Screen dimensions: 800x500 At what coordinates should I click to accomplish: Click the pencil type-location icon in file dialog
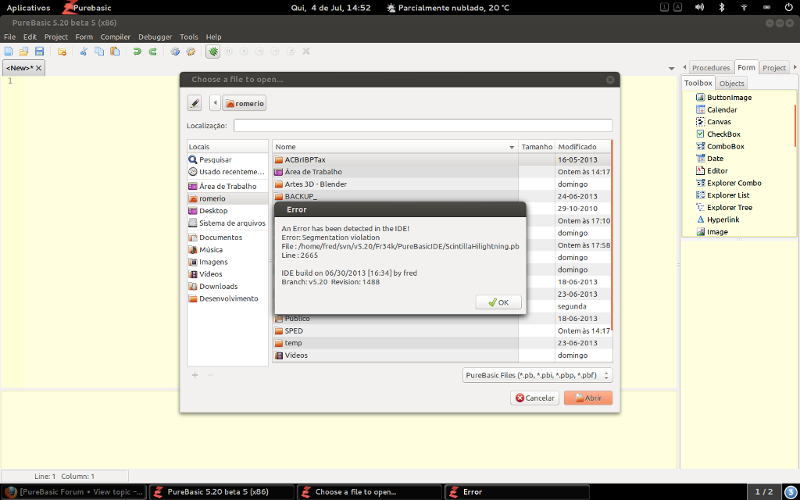click(195, 103)
